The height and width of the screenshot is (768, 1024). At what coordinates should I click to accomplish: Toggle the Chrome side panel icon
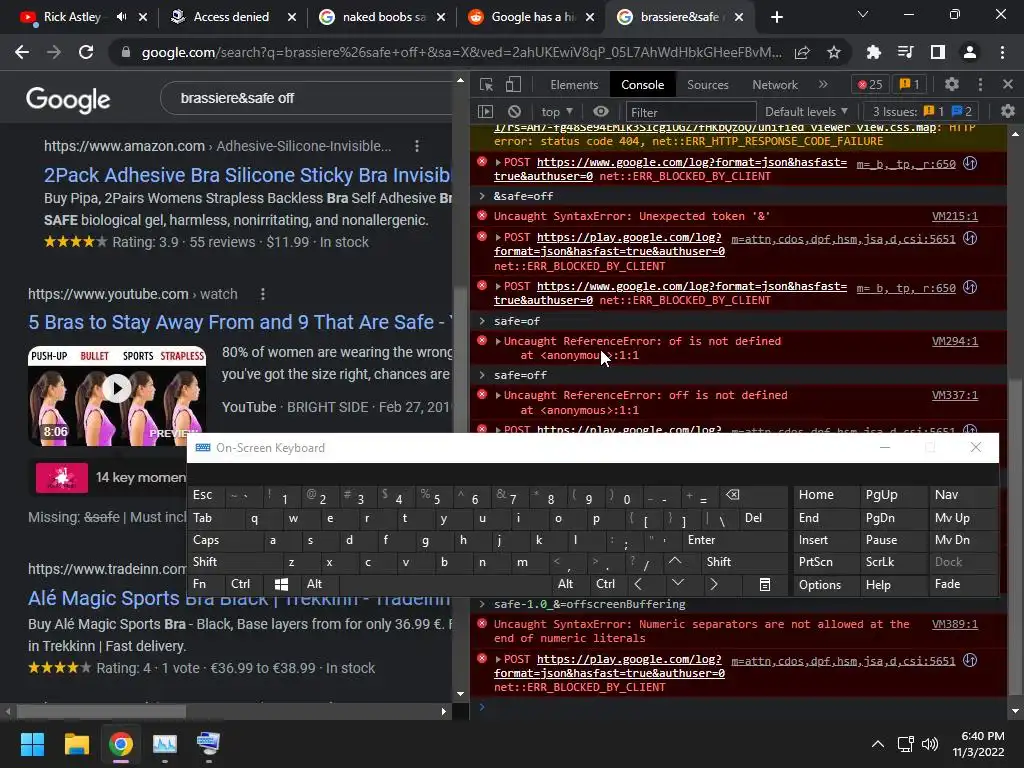click(x=938, y=52)
